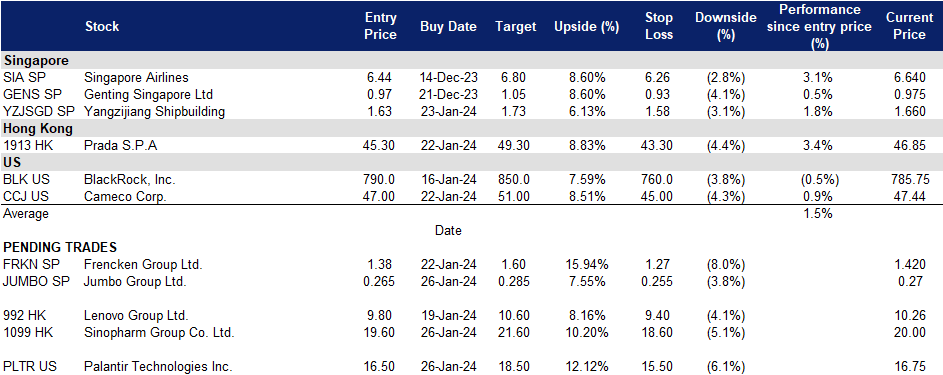The image size is (943, 375).
Task: Select the Stop Loss column header
Action: coord(659,26)
